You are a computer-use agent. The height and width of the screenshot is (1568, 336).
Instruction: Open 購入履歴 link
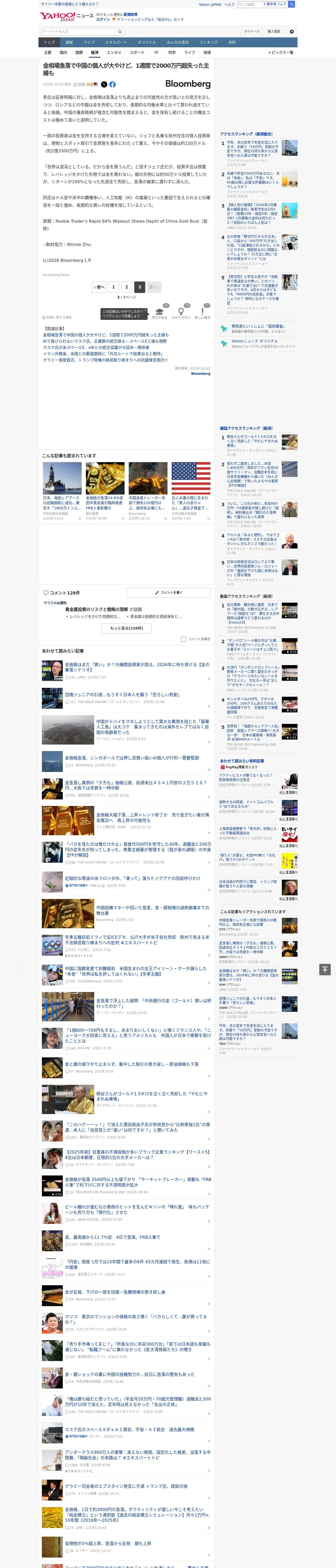[274, 32]
